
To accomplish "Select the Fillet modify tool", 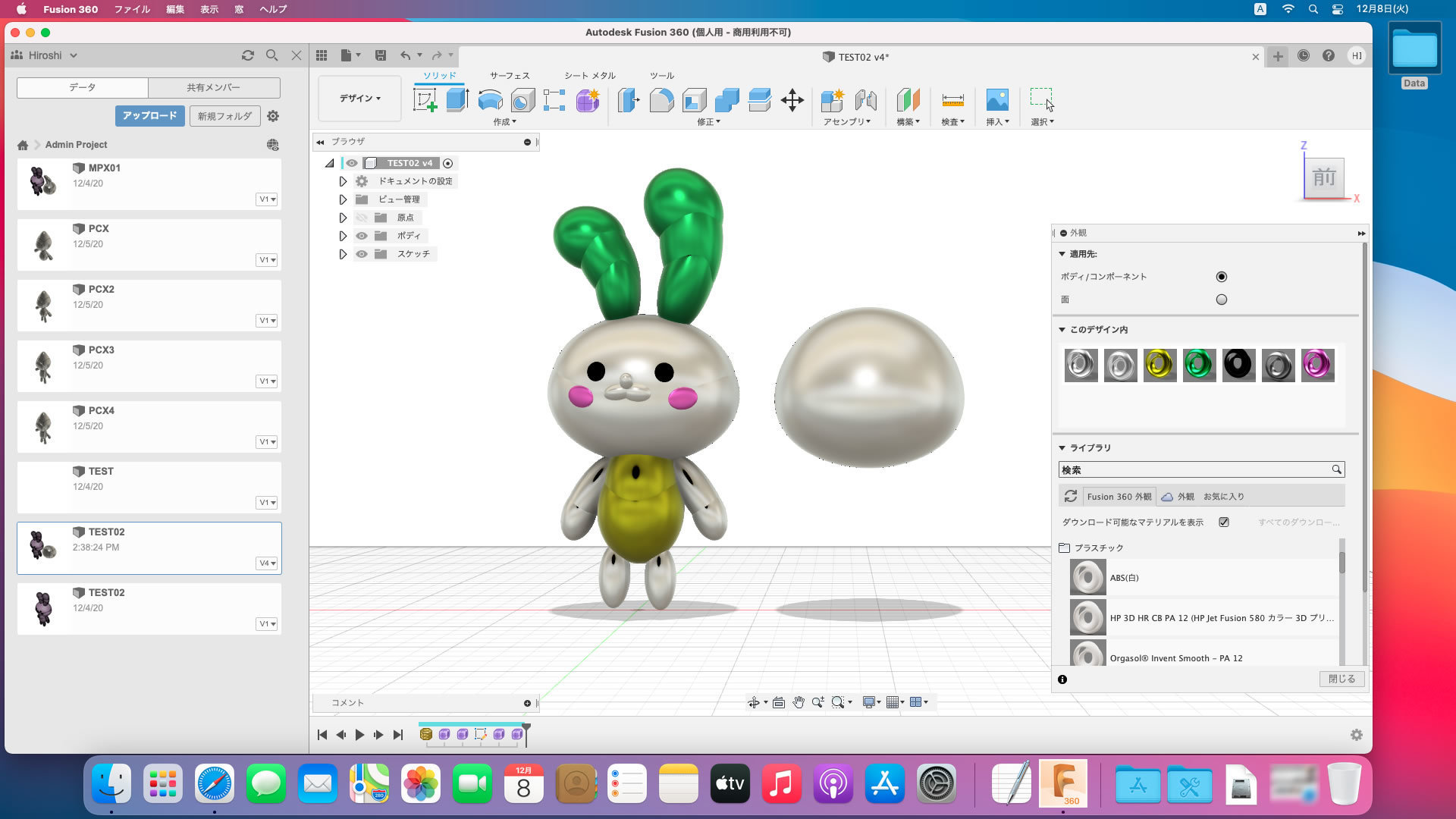I will point(661,99).
